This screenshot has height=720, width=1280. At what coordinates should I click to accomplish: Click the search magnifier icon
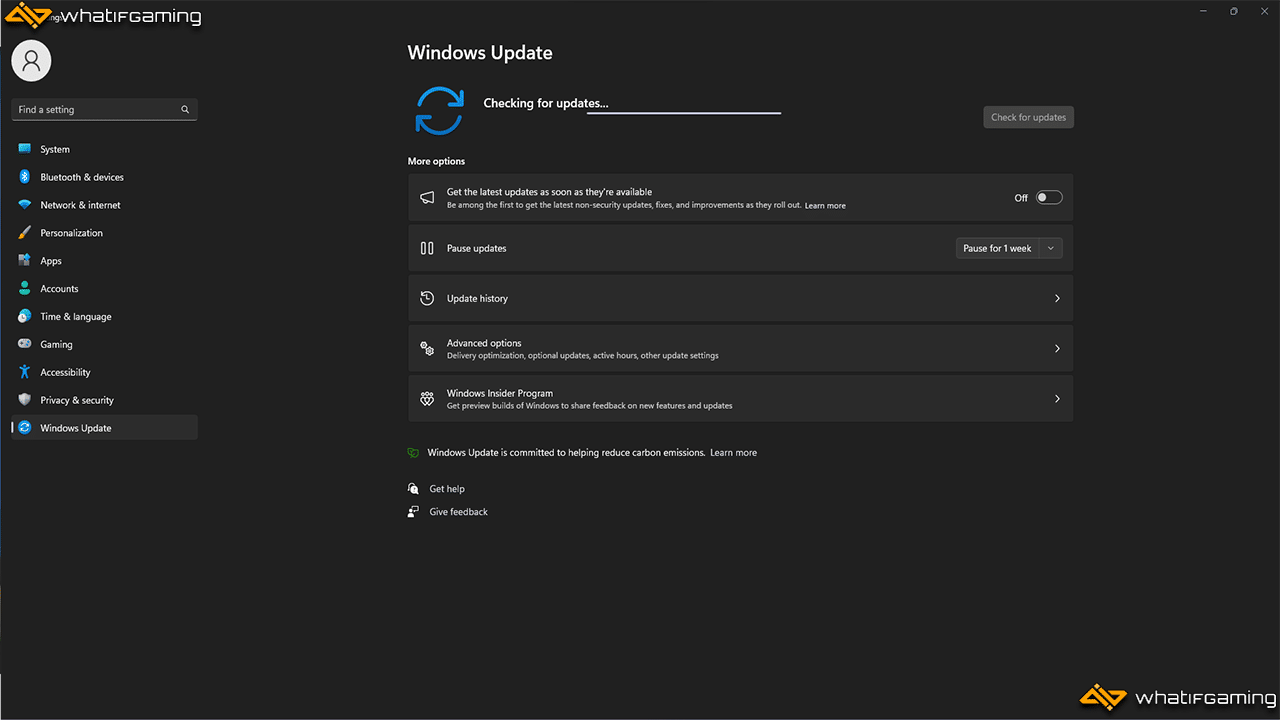click(x=185, y=110)
